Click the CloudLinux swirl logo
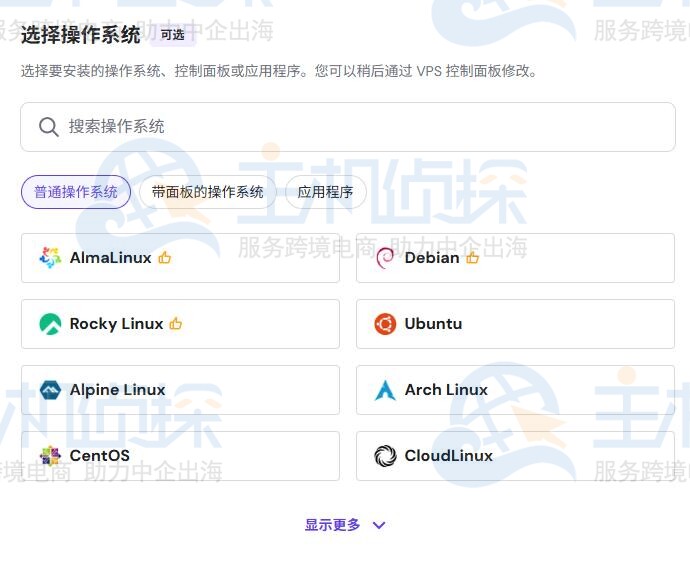This screenshot has width=690, height=563. [x=385, y=456]
